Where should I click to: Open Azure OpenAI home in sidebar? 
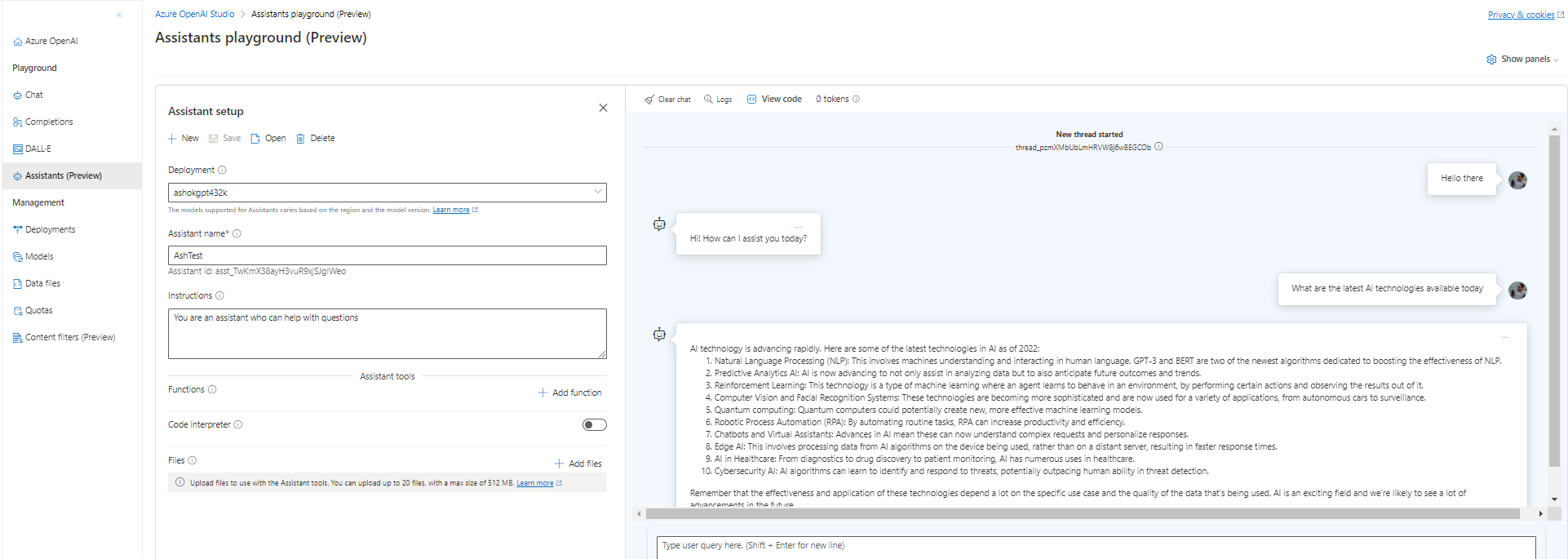coord(46,41)
